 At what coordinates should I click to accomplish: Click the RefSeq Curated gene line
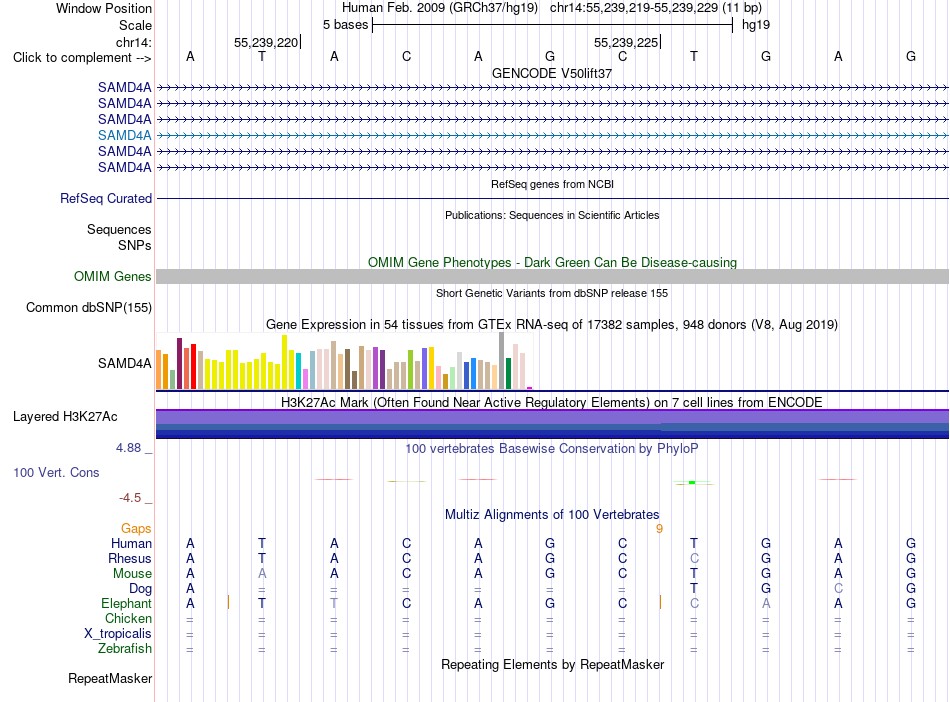point(552,198)
